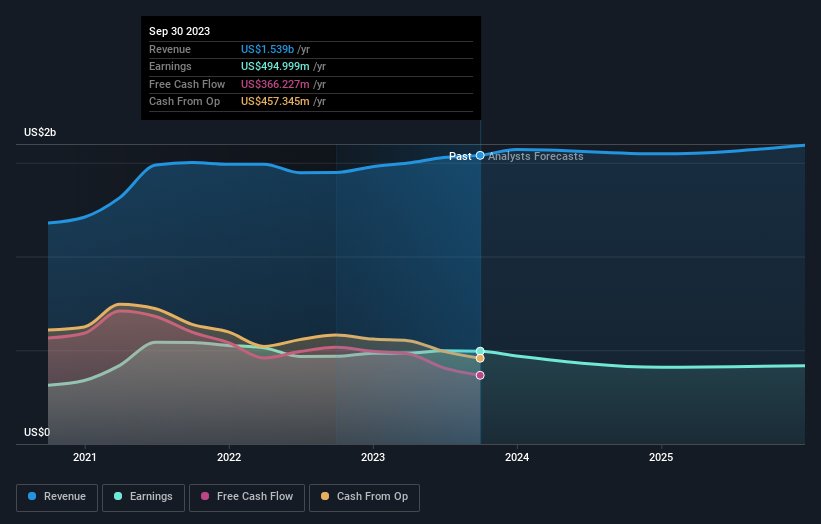Screen dimensions: 821x524
Task: Select the teal Earnings data point marker
Action: coord(480,351)
